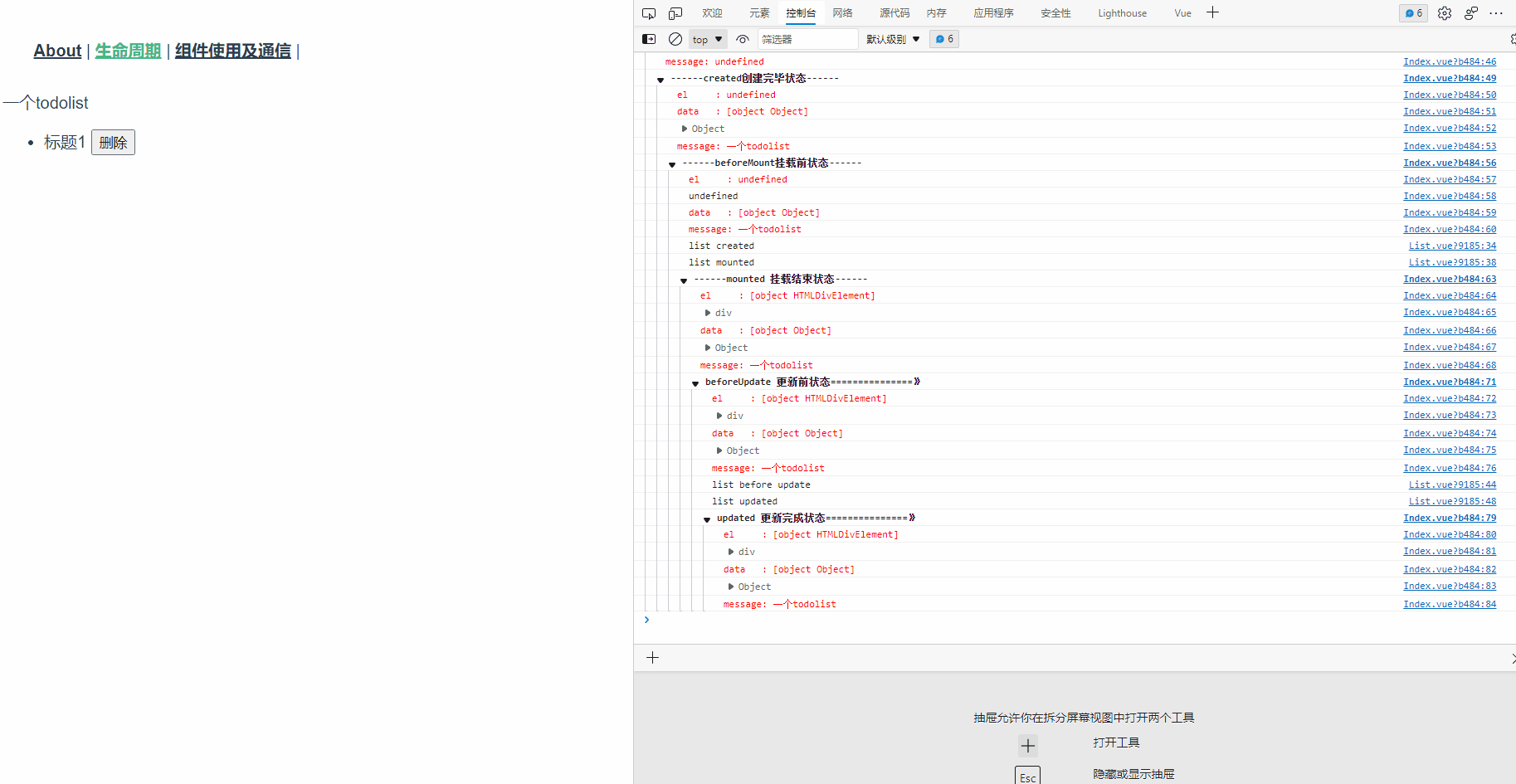
Task: Create a live expression with the eye icon
Action: click(x=743, y=39)
